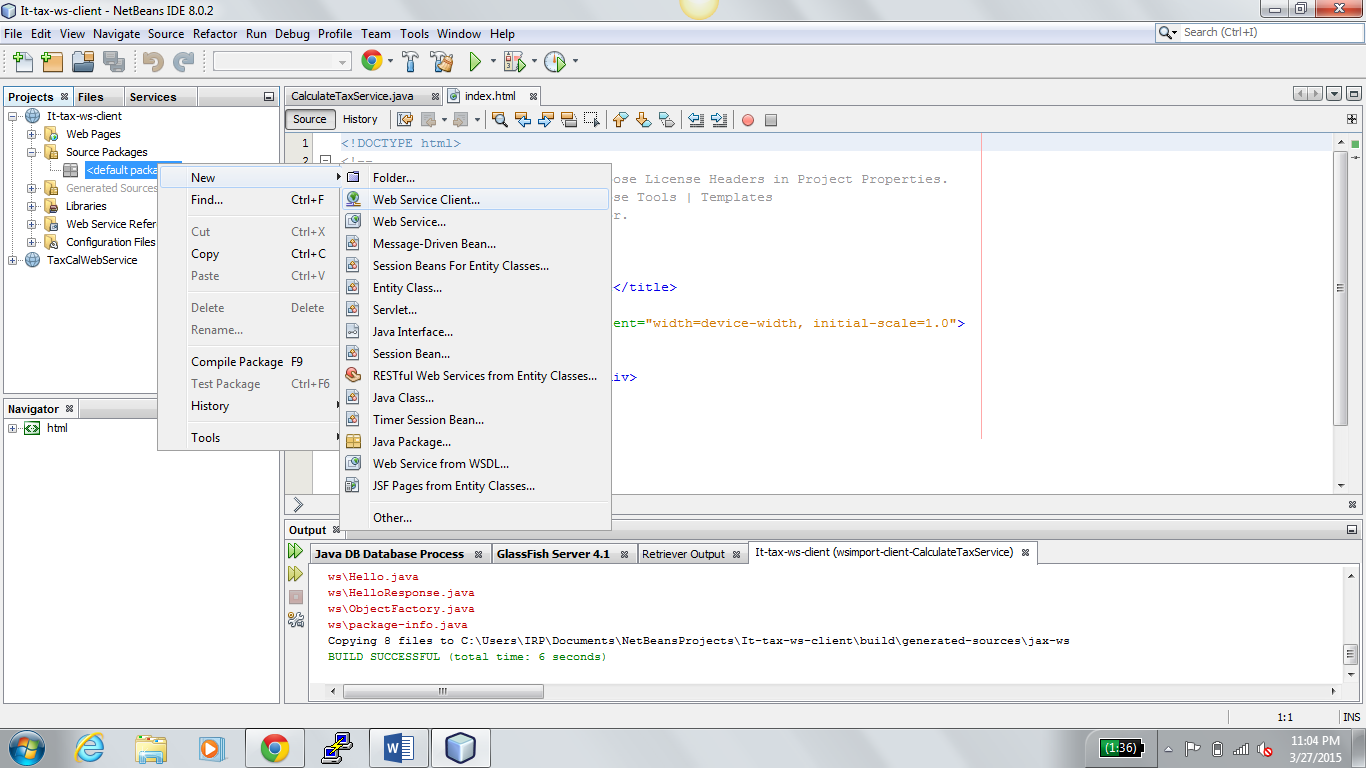Open run configuration combo box in toolbar
Image resolution: width=1366 pixels, height=768 pixels.
(282, 62)
